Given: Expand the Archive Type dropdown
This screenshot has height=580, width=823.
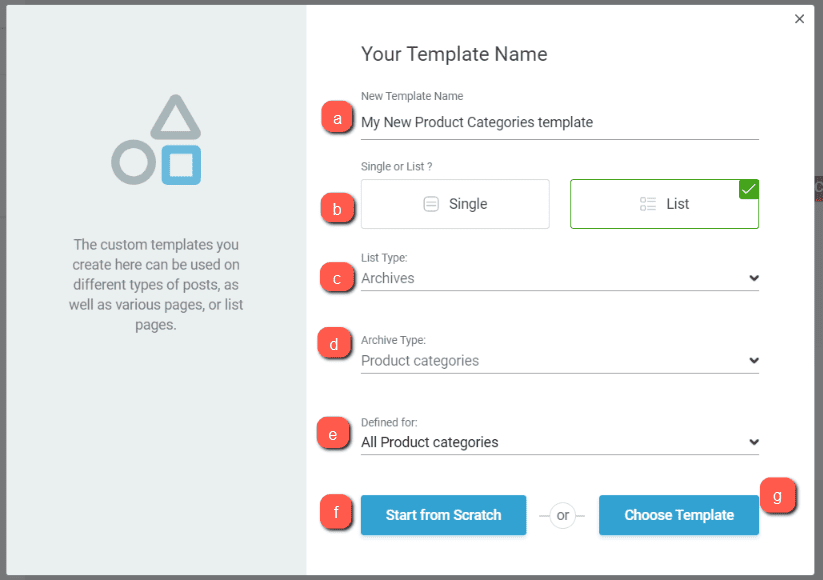Looking at the screenshot, I should 559,361.
